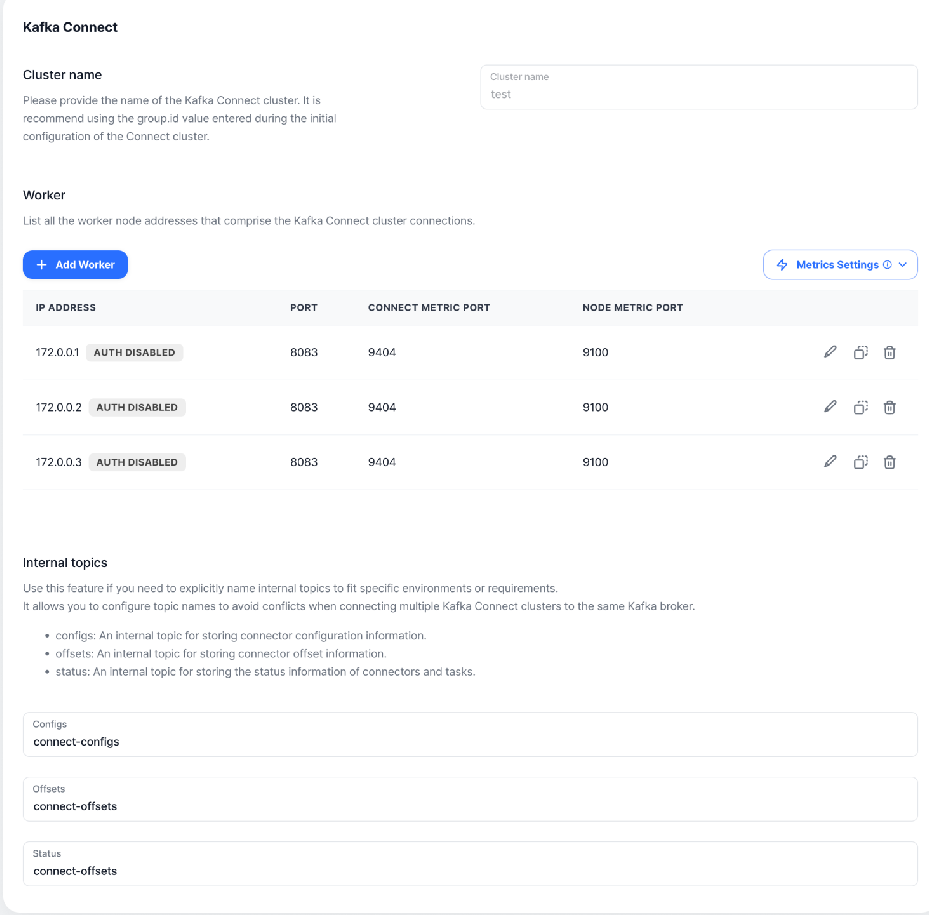Edit the 172.0.0.2 worker with pencil icon

(x=829, y=407)
